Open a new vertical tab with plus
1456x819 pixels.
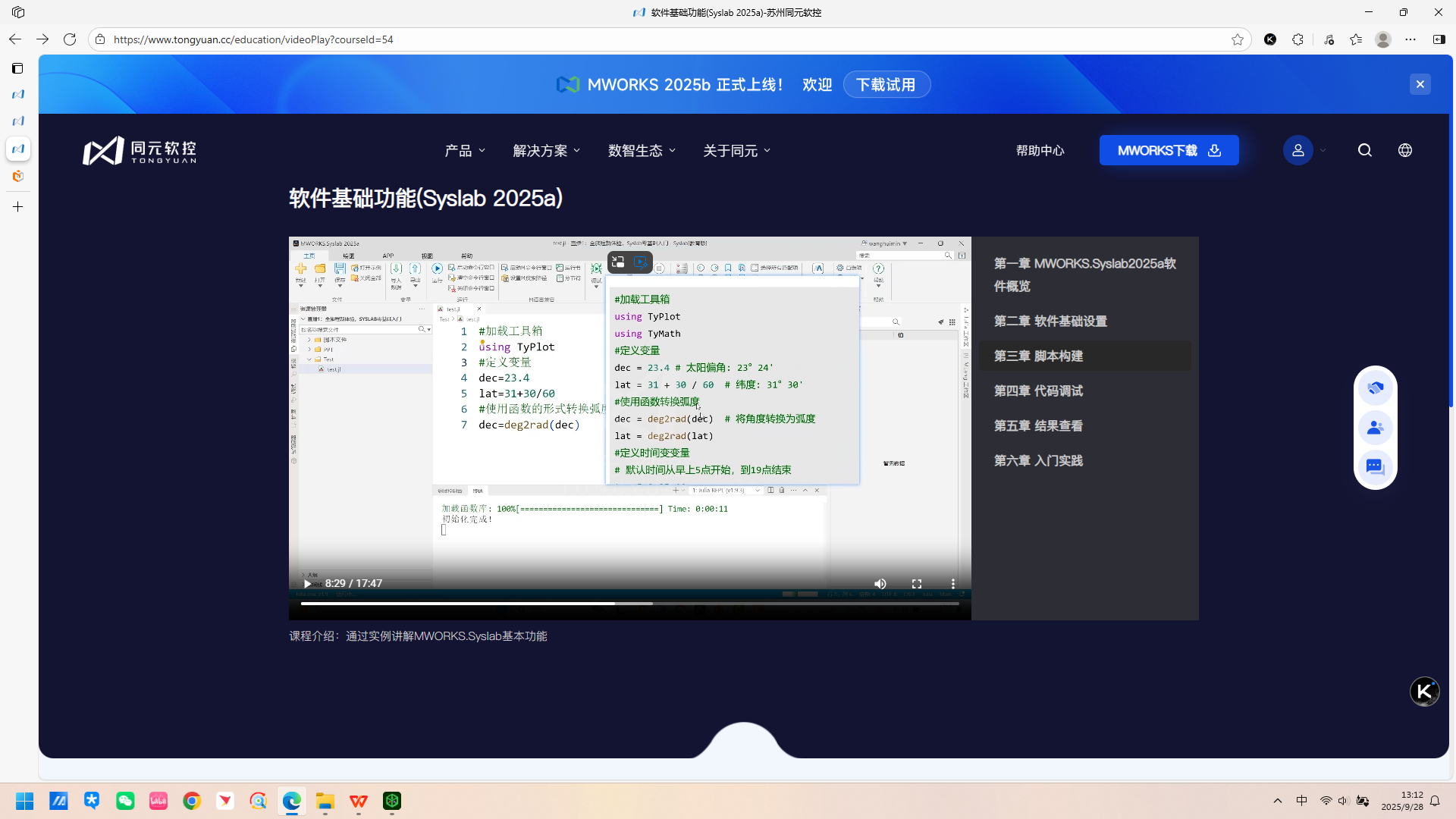coord(17,206)
